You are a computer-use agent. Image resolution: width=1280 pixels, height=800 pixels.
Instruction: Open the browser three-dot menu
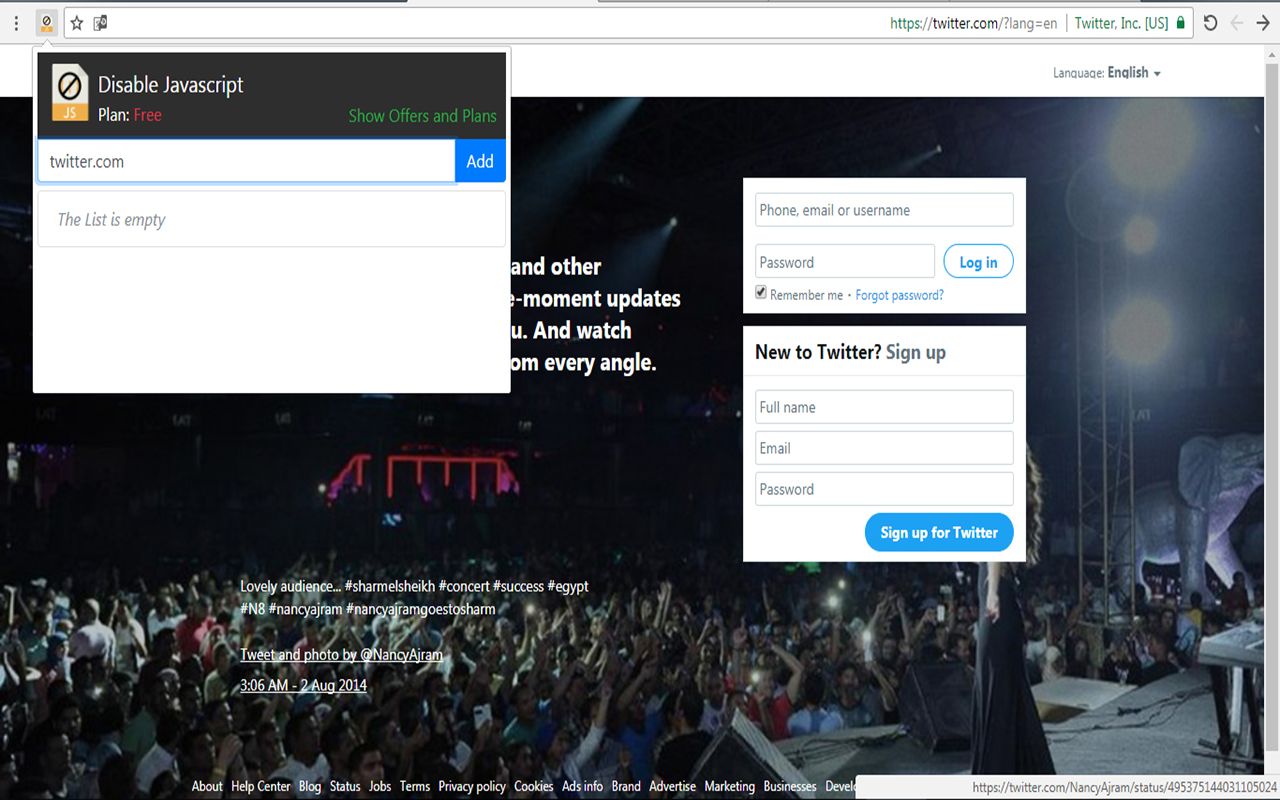tap(16, 23)
